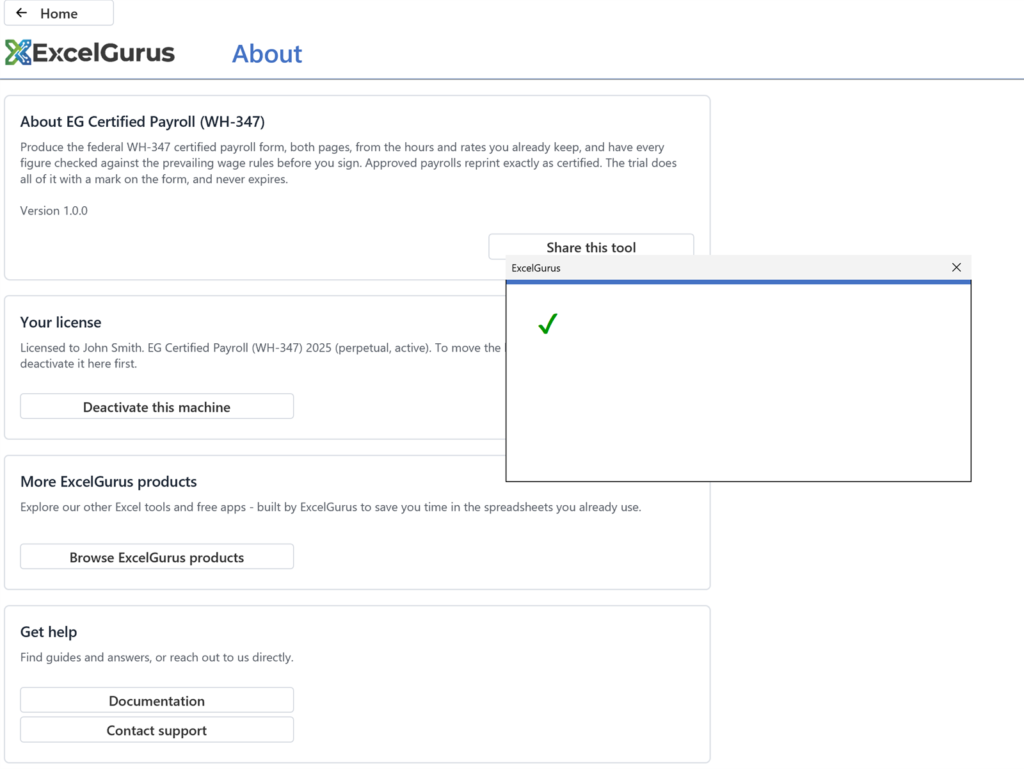Click the Explore our other Excel tools text
The height and width of the screenshot is (769, 1024).
[330, 507]
